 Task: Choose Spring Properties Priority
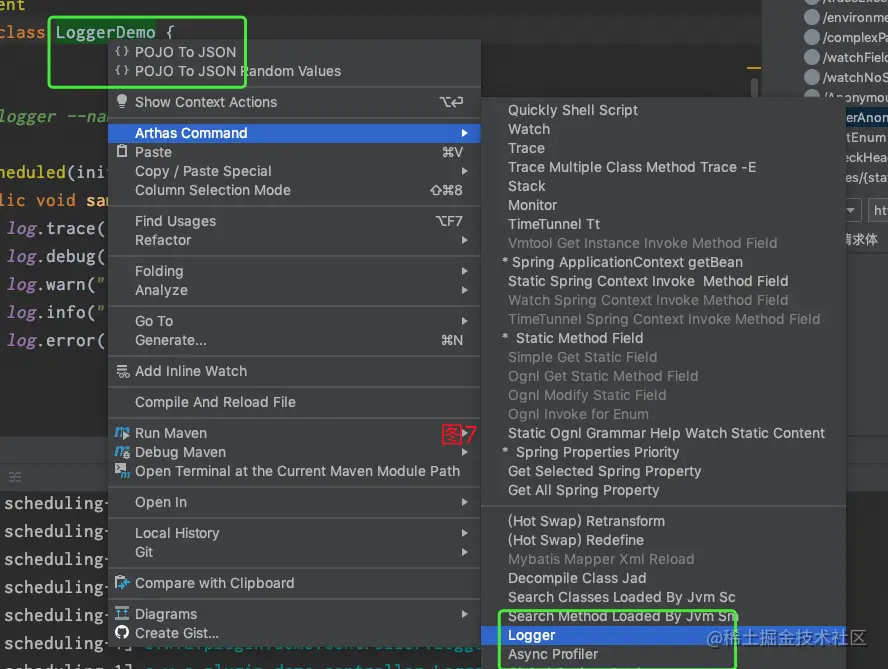click(x=663, y=452)
